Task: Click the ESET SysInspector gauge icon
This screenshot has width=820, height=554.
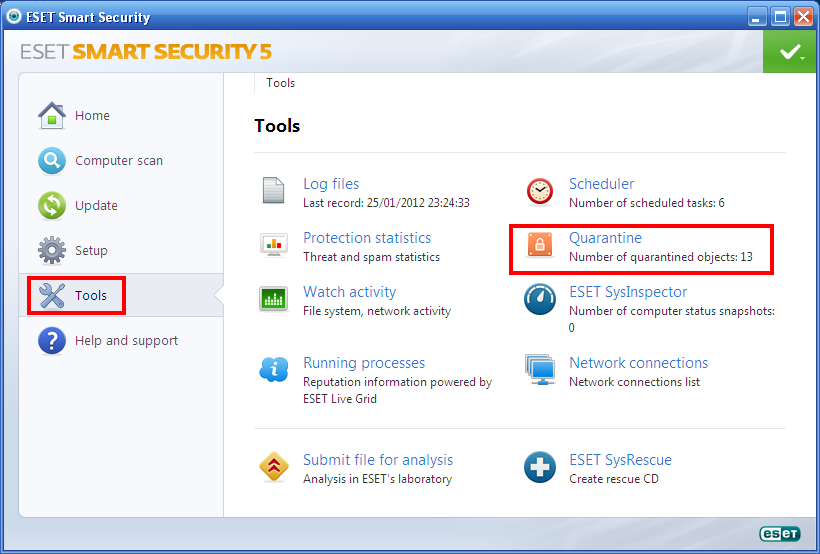Action: [x=540, y=299]
